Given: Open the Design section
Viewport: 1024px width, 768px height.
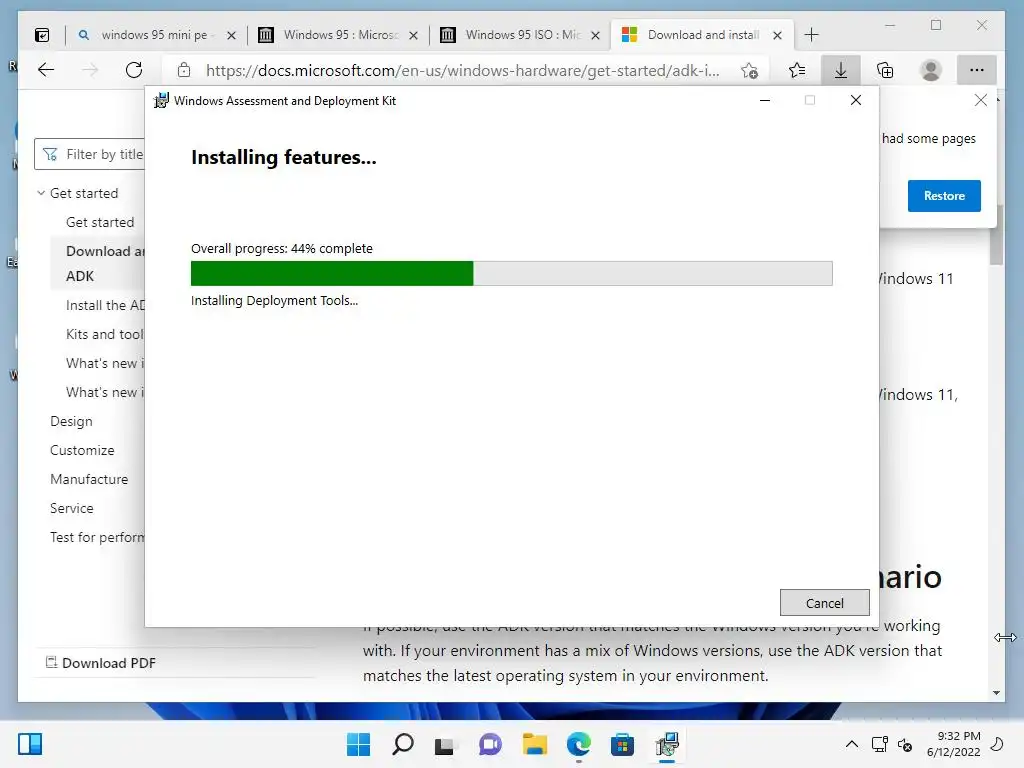Looking at the screenshot, I should 71,421.
